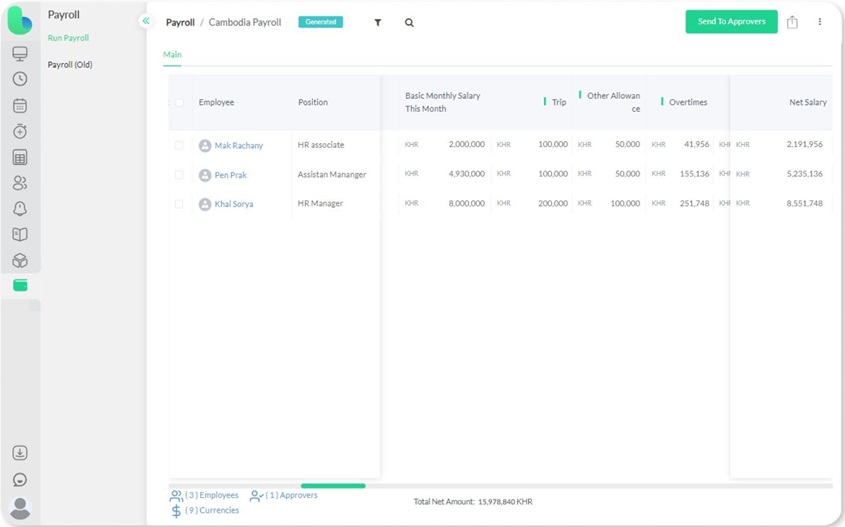Click the dollar currencies icon
The height and width of the screenshot is (527, 845).
(176, 511)
